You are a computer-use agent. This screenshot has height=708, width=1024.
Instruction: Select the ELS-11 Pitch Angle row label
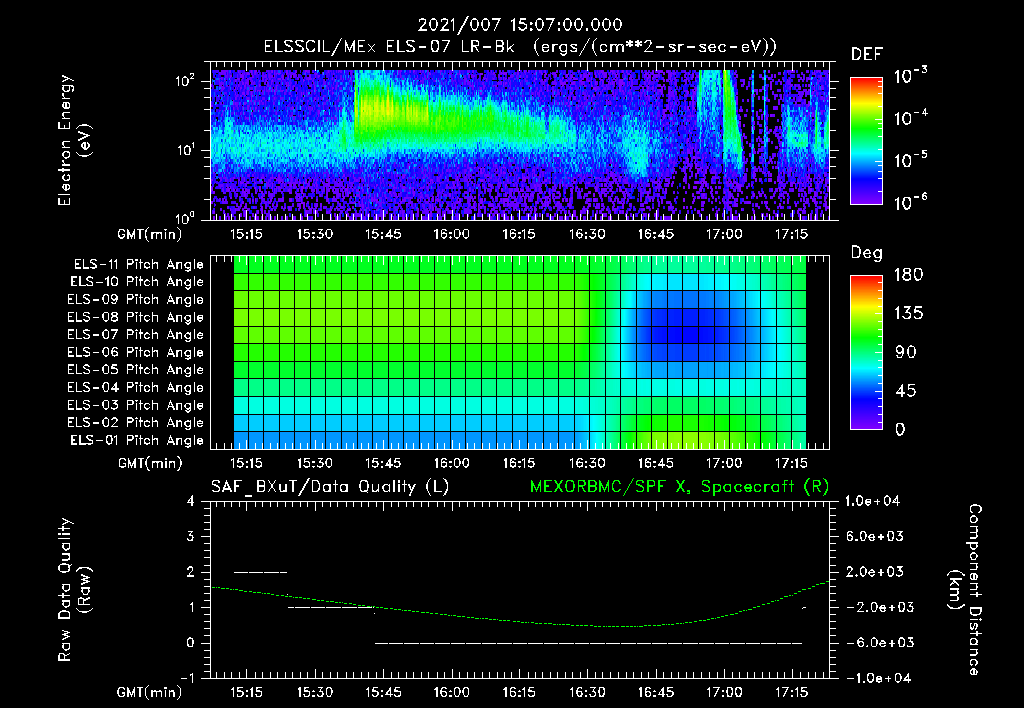(x=138, y=265)
